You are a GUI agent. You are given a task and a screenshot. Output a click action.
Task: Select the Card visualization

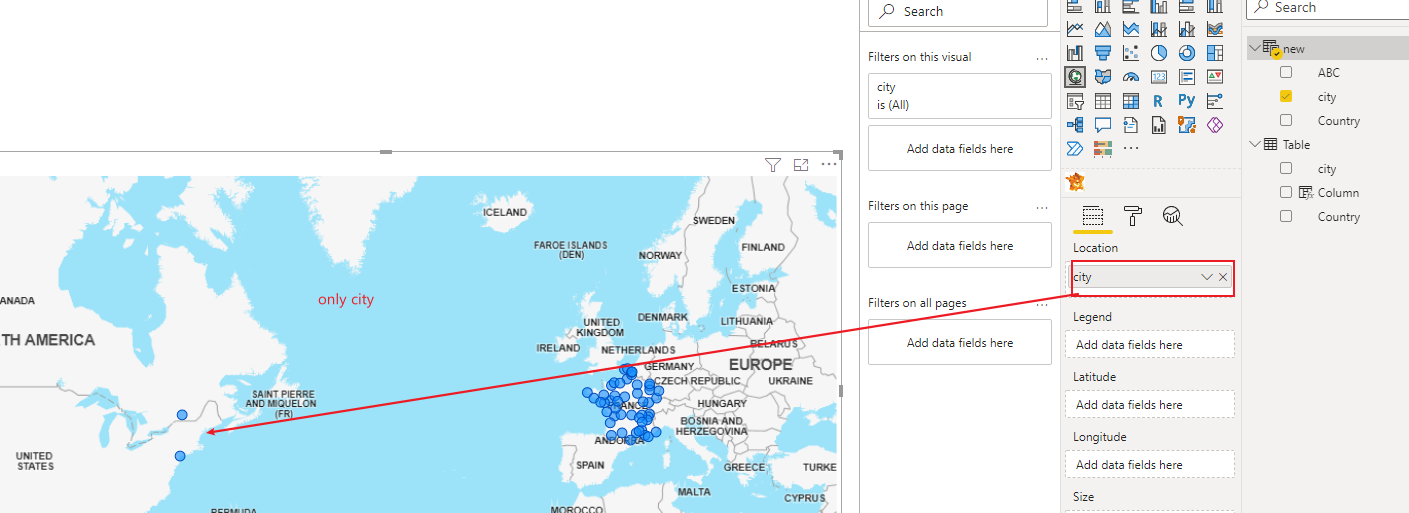pos(1159,77)
